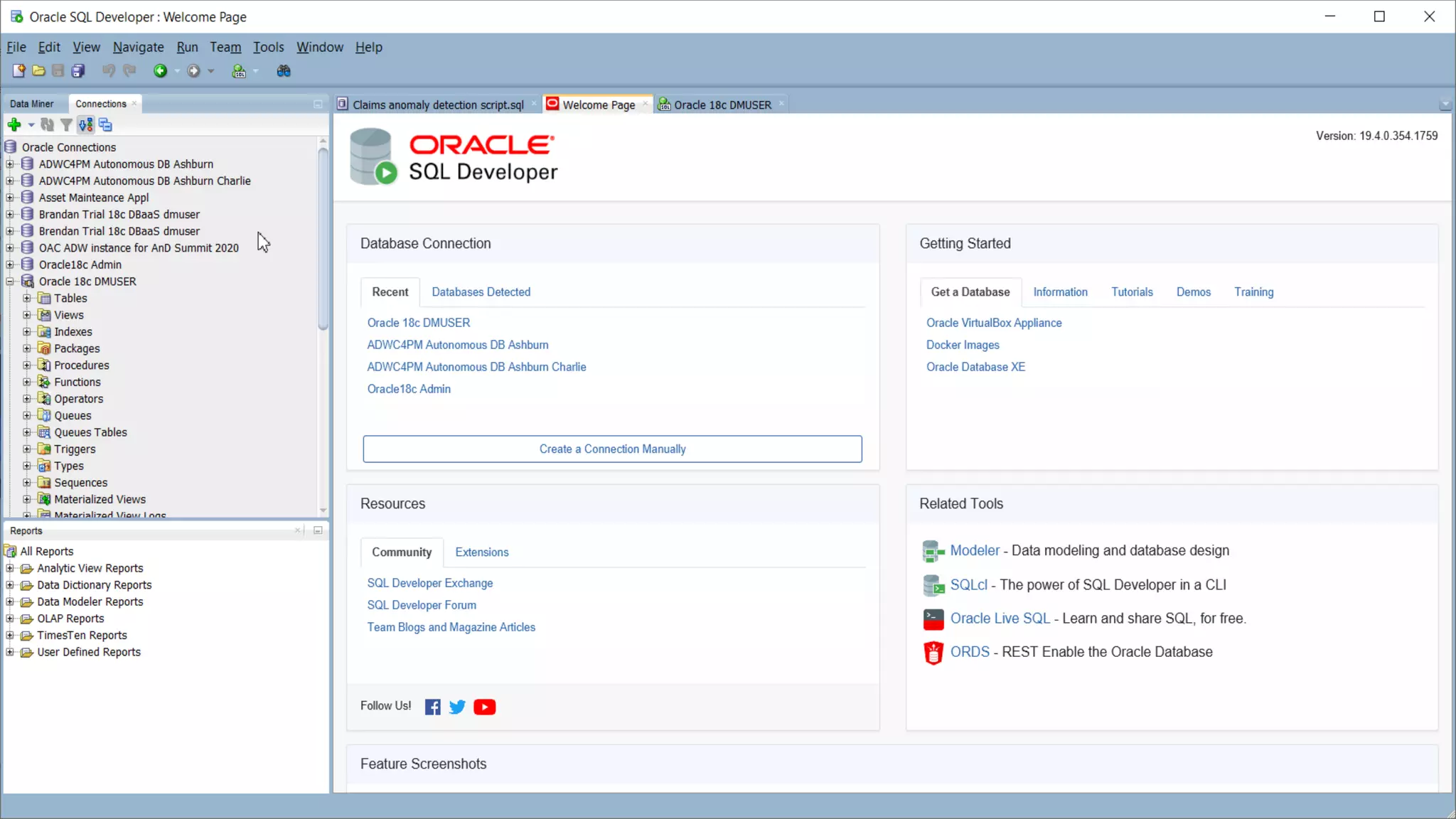Click the Connections scrollbar down arrow
The width and height of the screenshot is (1456, 819).
click(x=323, y=510)
